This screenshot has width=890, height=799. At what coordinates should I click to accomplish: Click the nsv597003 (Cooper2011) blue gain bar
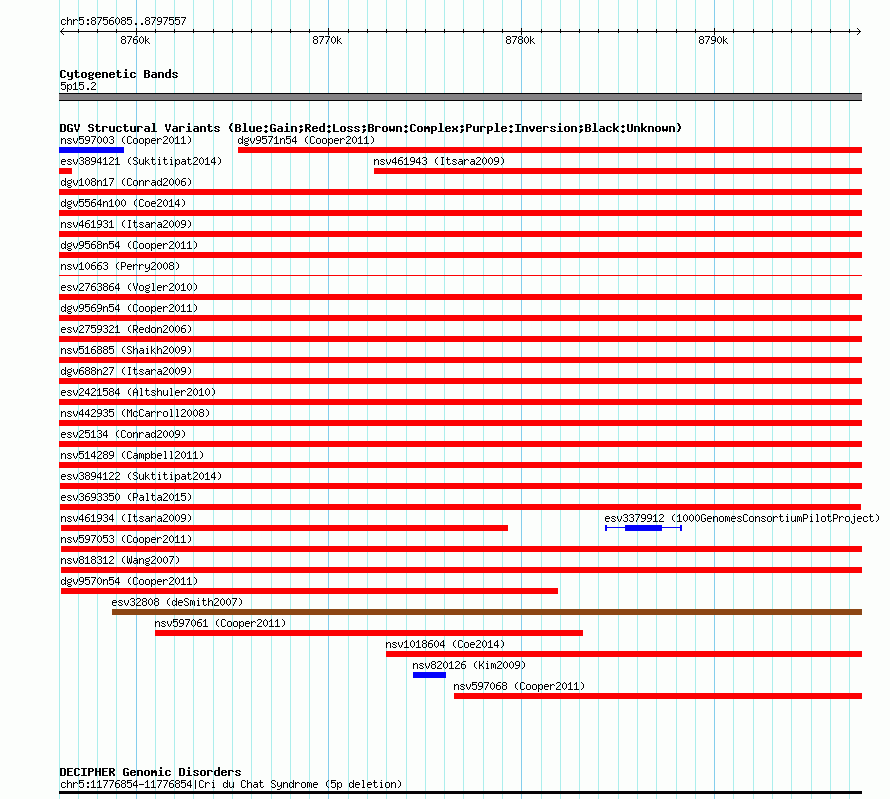pos(91,150)
